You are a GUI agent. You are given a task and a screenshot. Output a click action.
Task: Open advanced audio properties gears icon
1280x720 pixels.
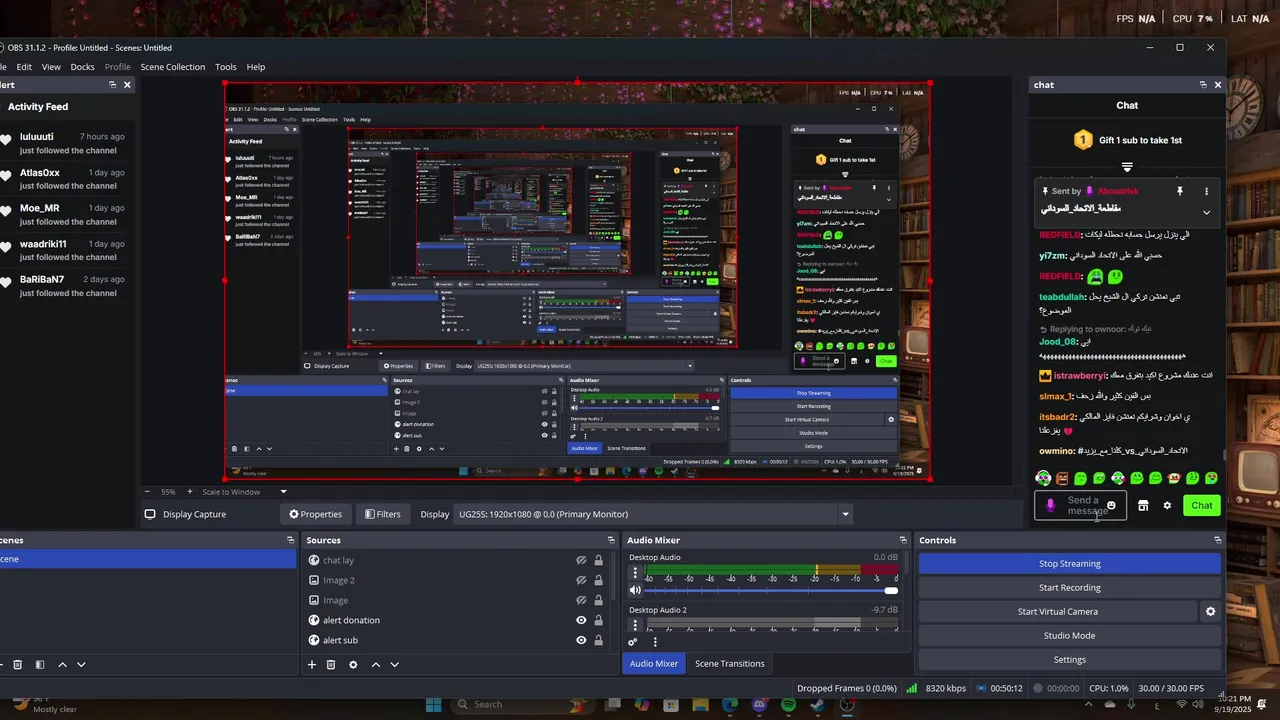tap(633, 642)
